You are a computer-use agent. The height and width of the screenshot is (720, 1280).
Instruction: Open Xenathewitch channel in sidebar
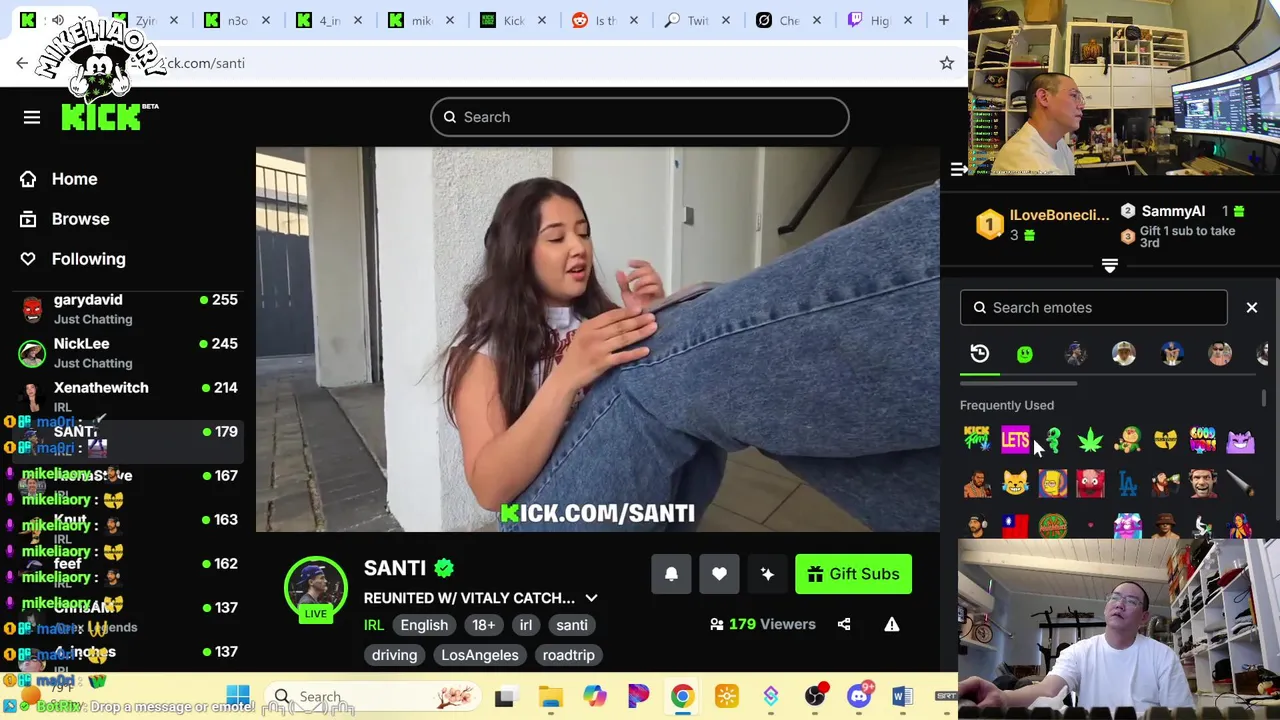128,397
